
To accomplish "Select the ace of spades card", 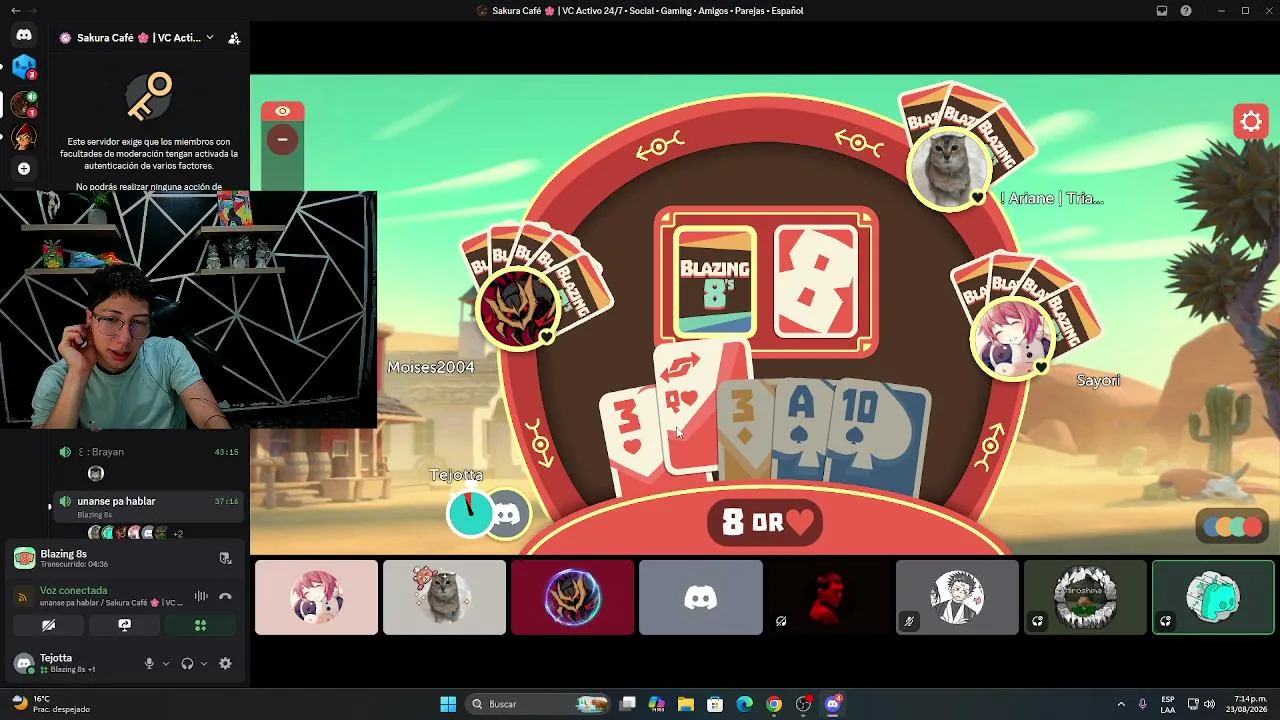I will pos(803,428).
